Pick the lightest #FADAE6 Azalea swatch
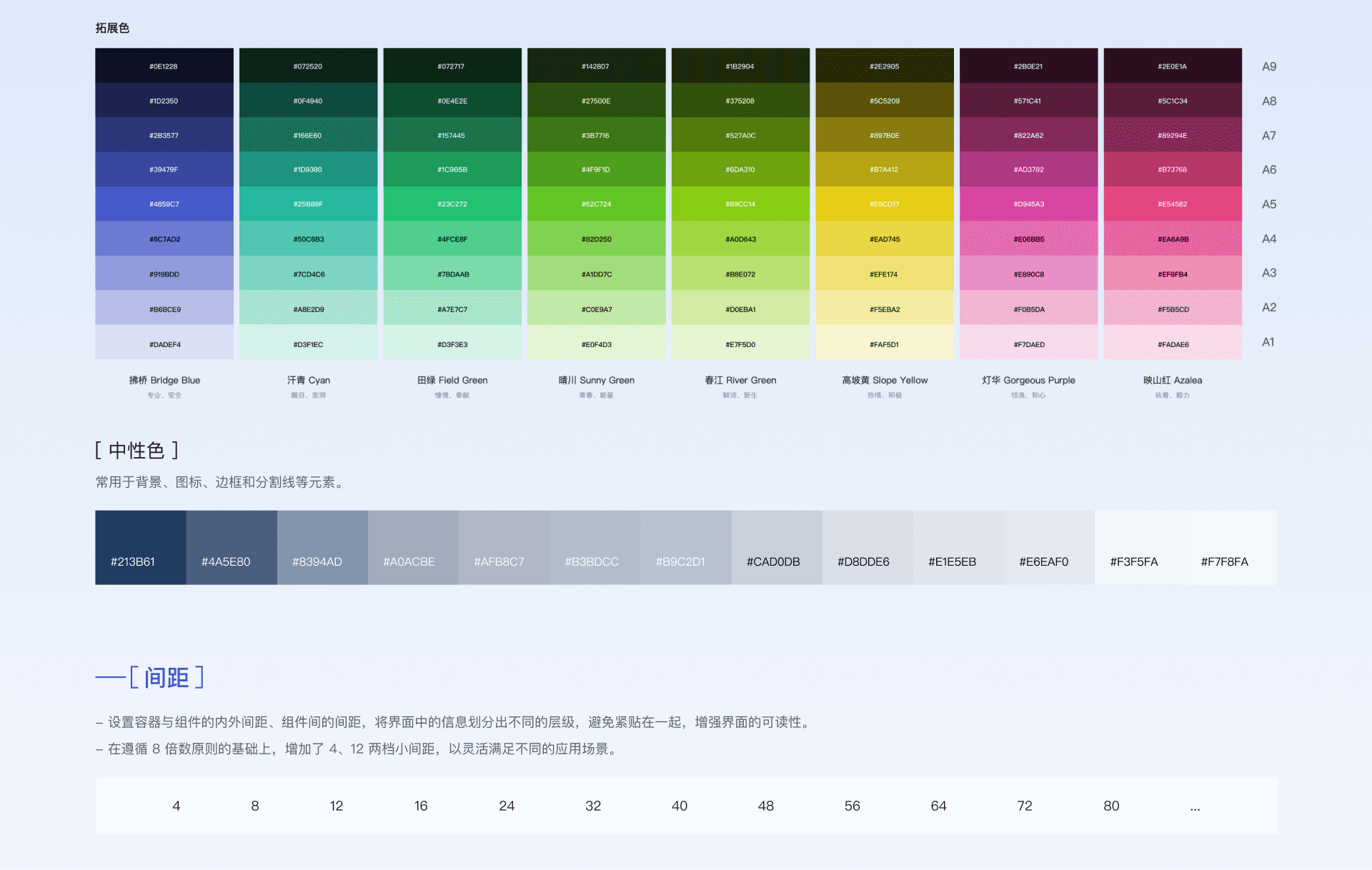Viewport: 1372px width, 870px height. click(x=1173, y=344)
